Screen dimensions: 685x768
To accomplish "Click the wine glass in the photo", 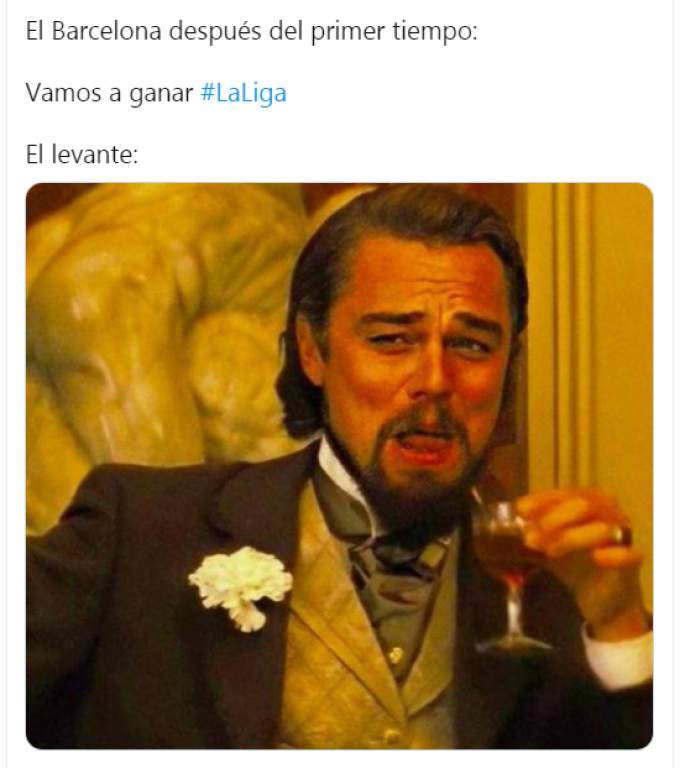I will [507, 572].
